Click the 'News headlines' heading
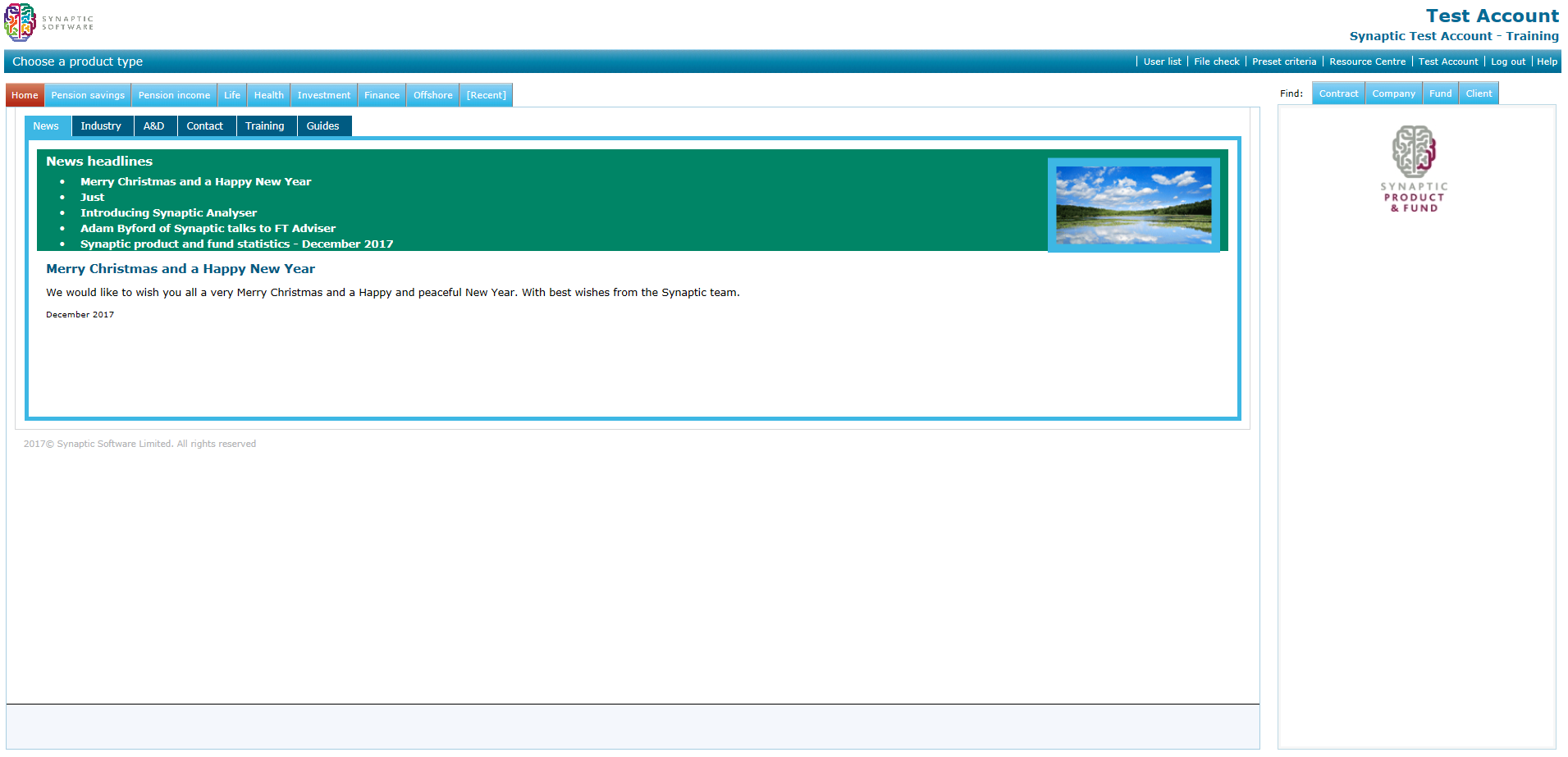This screenshot has width=1568, height=757. [x=99, y=162]
